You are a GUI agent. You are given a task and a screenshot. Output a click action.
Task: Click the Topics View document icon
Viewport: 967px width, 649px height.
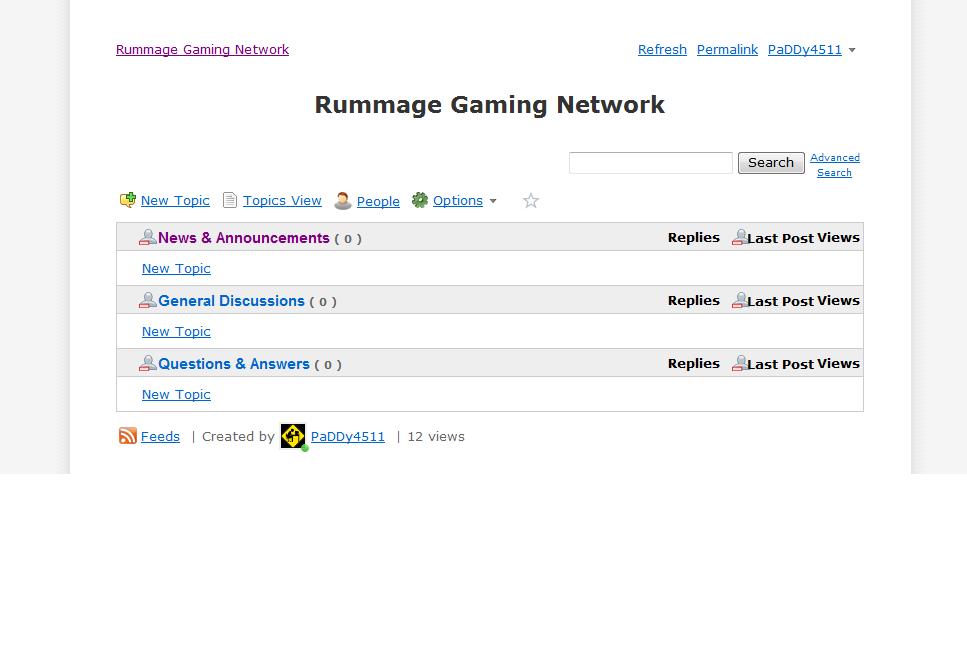click(x=230, y=200)
